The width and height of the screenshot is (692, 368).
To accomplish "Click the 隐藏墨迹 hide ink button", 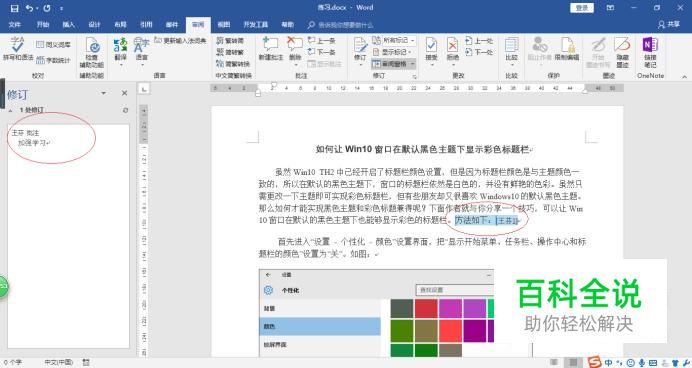I will coord(622,52).
